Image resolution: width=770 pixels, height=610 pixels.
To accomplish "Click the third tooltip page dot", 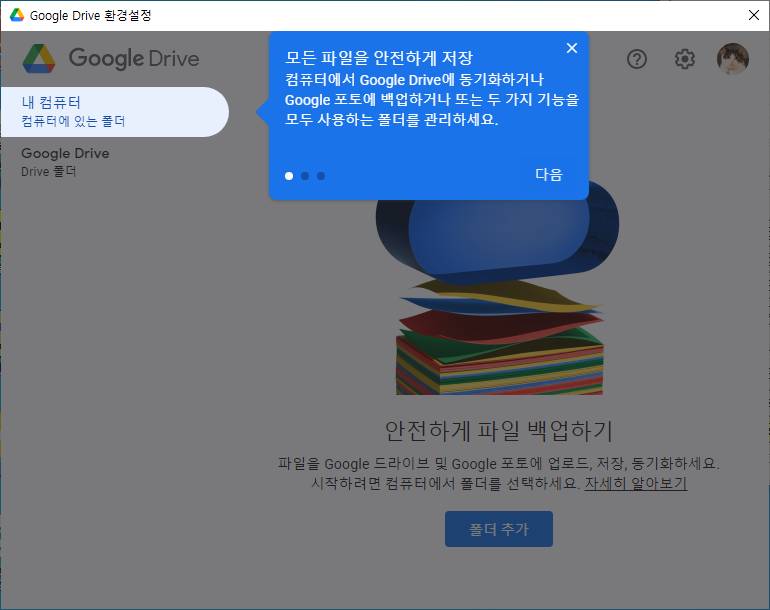I will (321, 176).
